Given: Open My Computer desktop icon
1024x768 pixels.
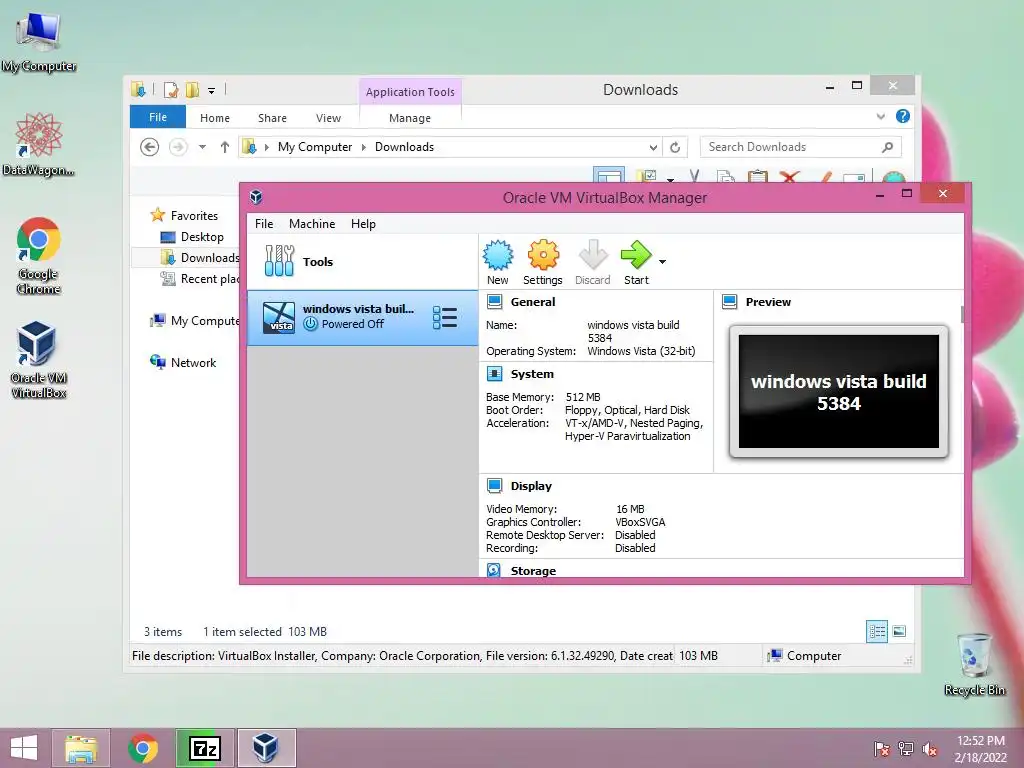Looking at the screenshot, I should (39, 42).
